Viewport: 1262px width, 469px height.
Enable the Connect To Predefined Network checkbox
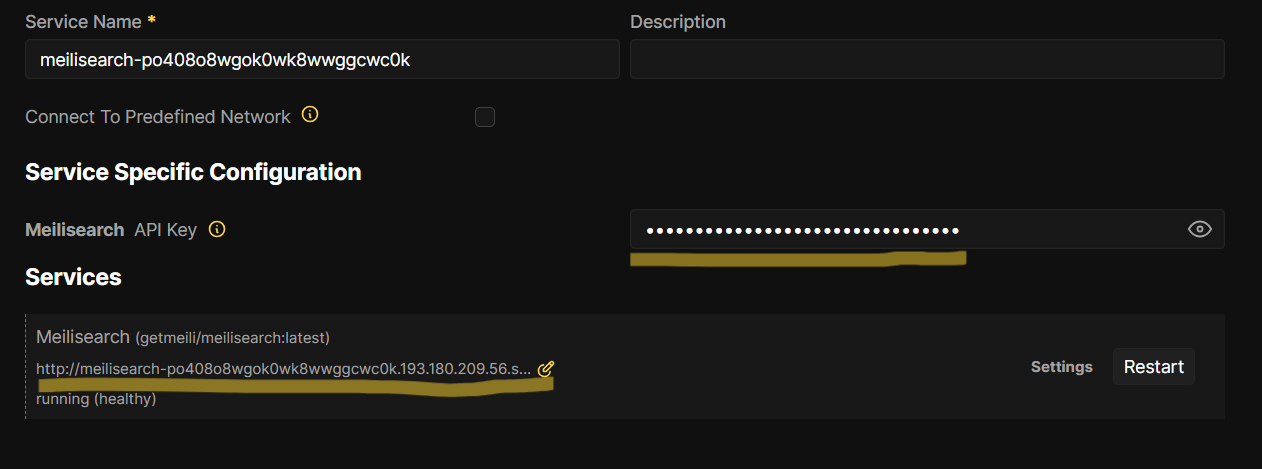tap(485, 117)
